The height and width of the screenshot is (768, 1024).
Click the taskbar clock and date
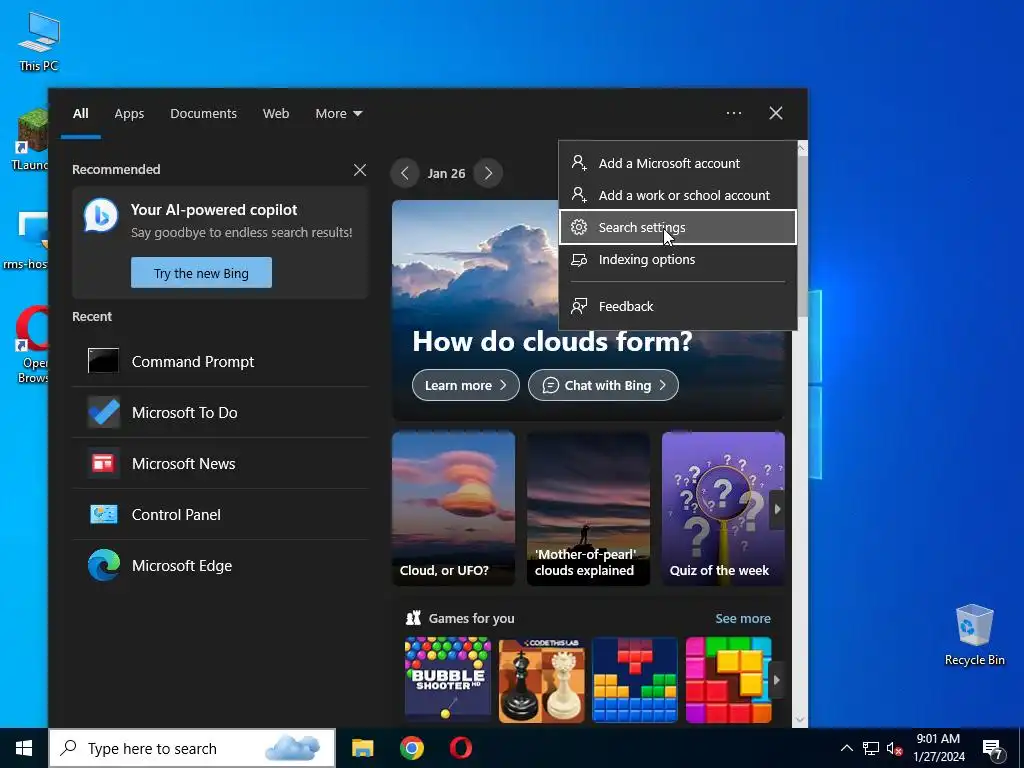click(938, 748)
